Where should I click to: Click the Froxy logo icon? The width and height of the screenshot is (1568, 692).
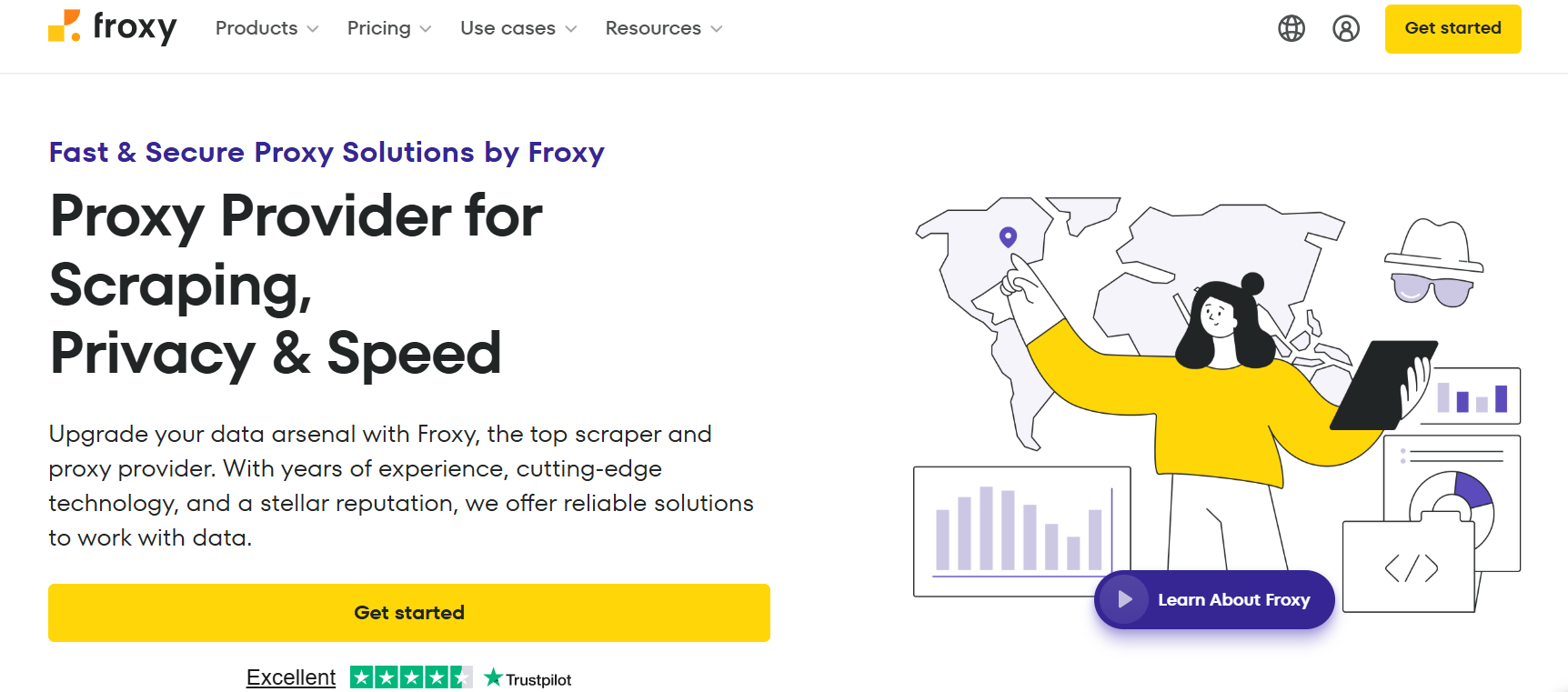point(65,26)
